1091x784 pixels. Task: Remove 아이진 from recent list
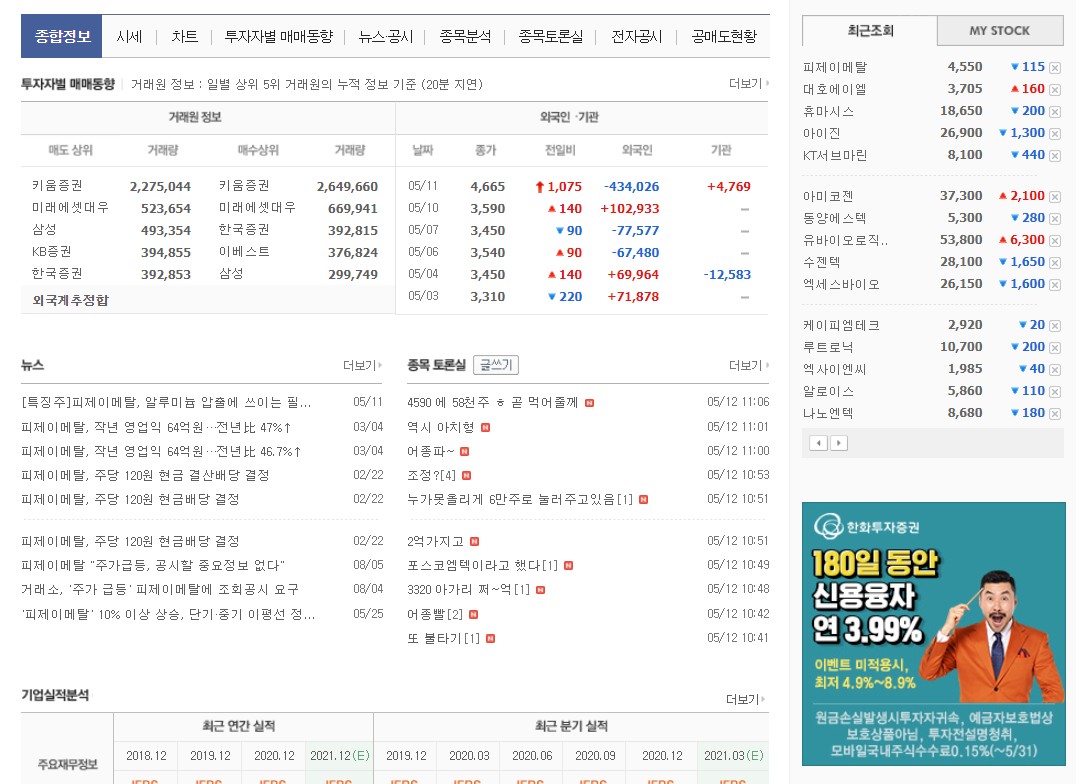[1055, 134]
